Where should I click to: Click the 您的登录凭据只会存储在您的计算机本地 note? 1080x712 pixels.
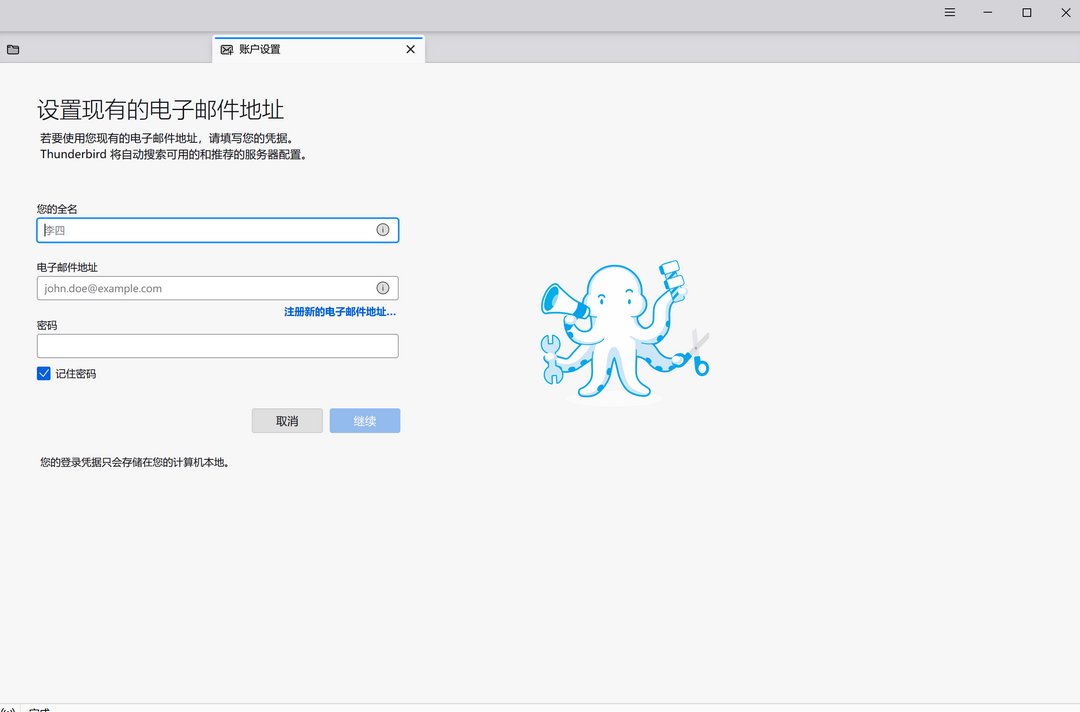(134, 462)
